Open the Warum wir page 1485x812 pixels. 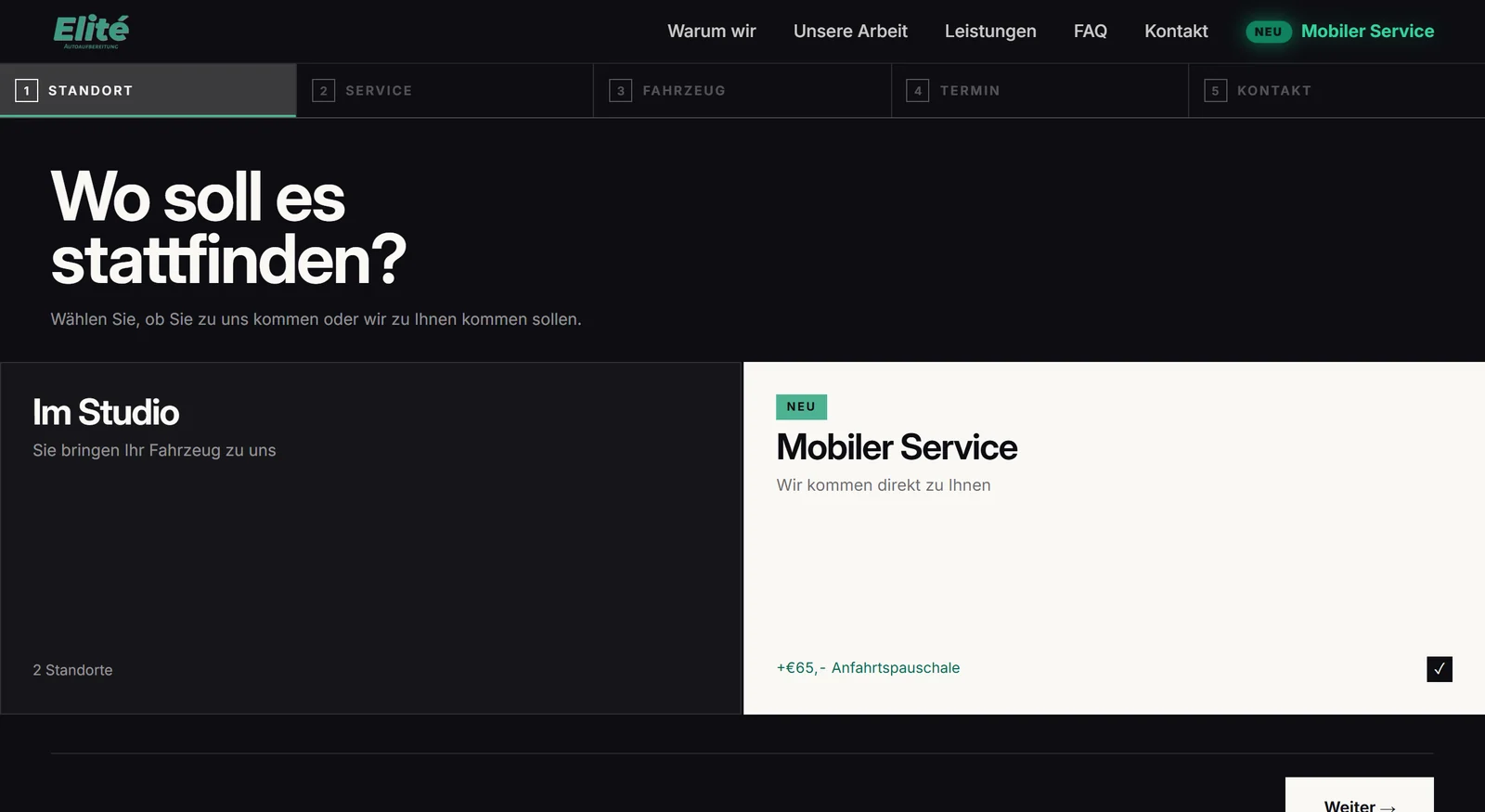point(712,32)
